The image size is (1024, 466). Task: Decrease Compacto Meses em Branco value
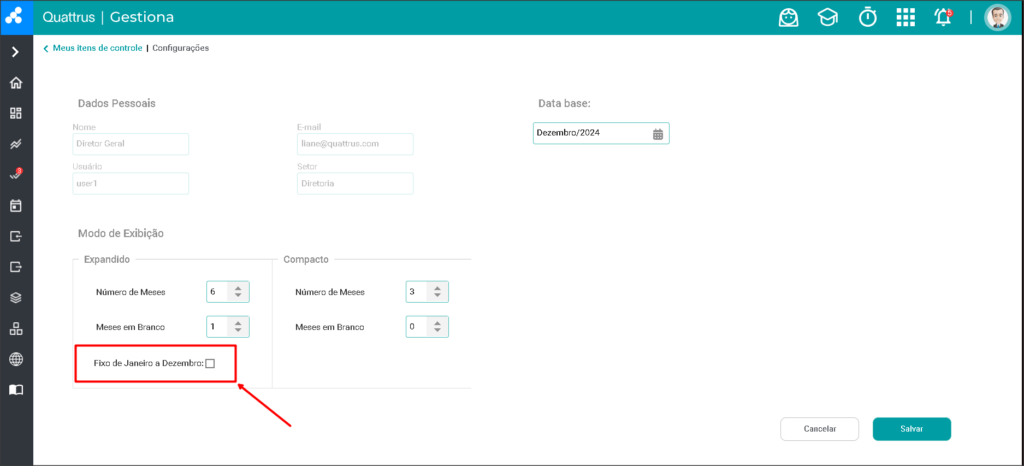coord(438,331)
